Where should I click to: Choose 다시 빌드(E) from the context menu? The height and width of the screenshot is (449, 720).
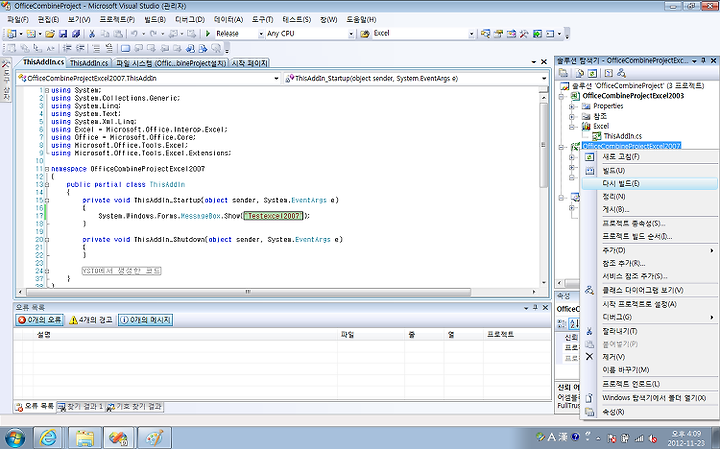[x=649, y=184]
